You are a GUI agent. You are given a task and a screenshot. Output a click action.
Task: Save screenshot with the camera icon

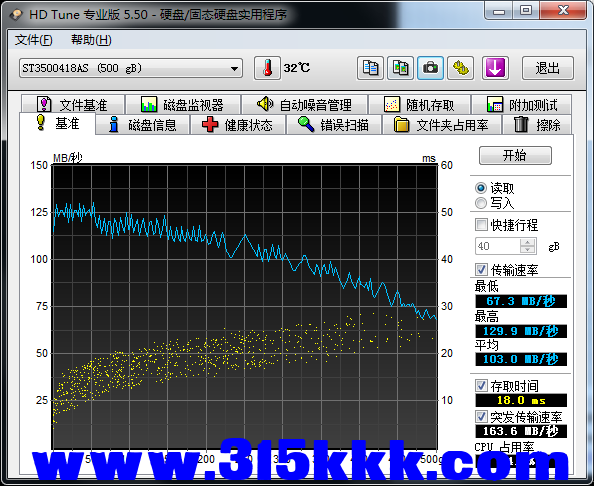pos(430,68)
